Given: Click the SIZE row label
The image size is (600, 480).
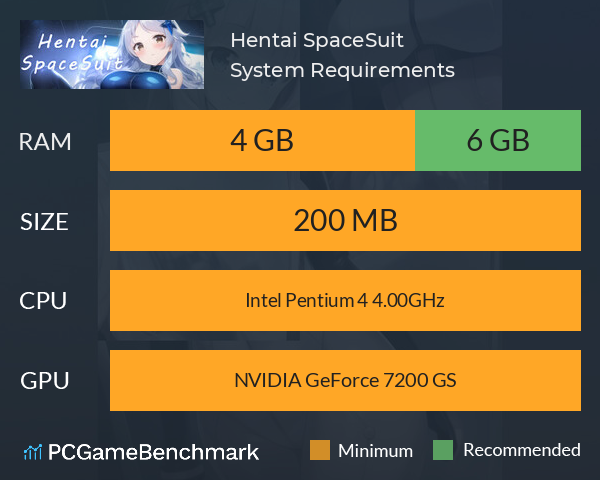Looking at the screenshot, I should pyautogui.click(x=44, y=222).
